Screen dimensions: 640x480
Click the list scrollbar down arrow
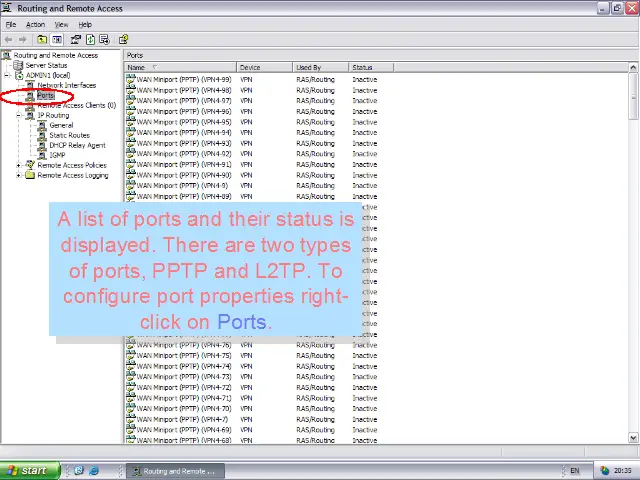(633, 438)
